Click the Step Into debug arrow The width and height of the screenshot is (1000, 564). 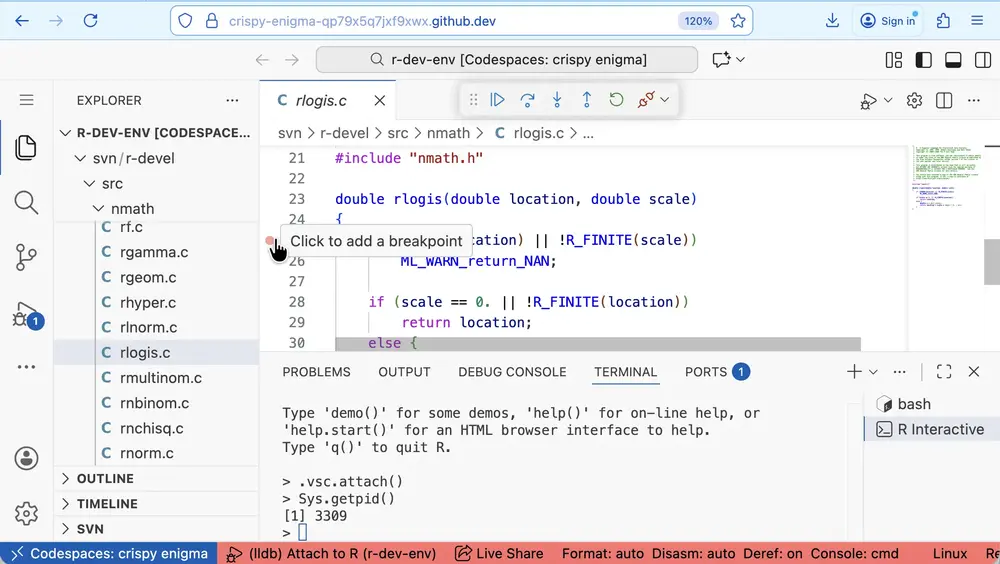[x=557, y=100]
